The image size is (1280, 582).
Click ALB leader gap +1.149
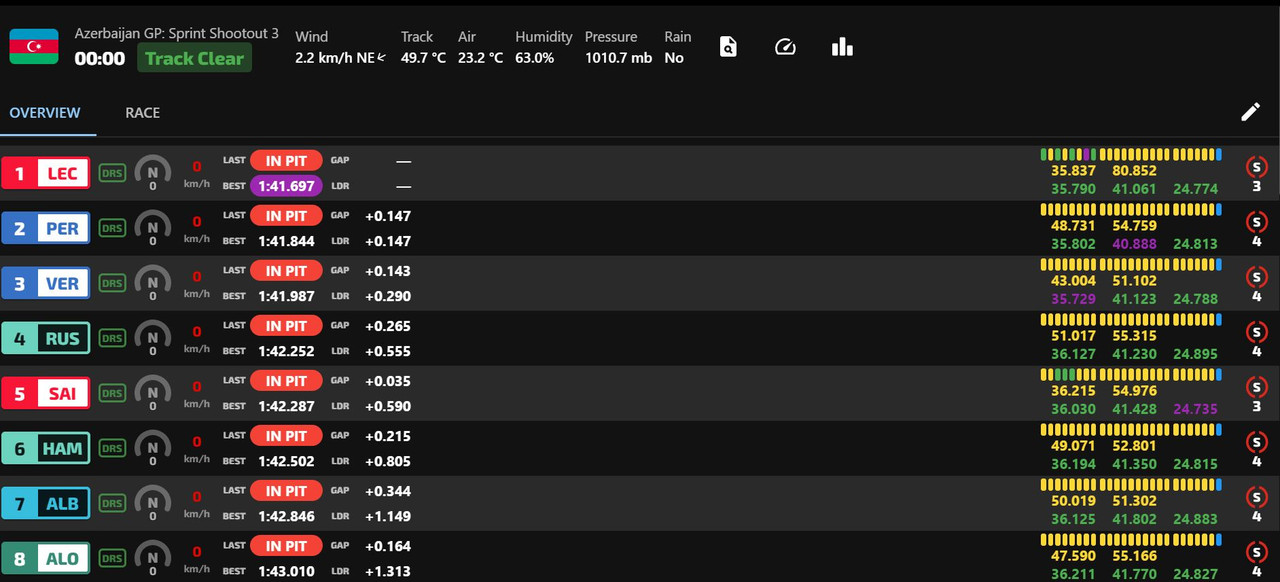[388, 516]
